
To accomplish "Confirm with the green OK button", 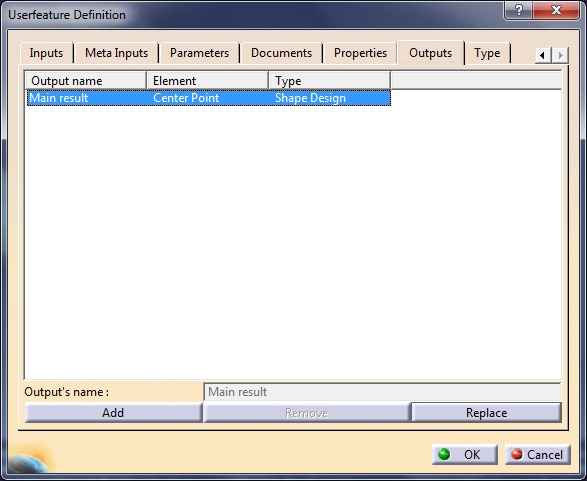I will [x=465, y=454].
